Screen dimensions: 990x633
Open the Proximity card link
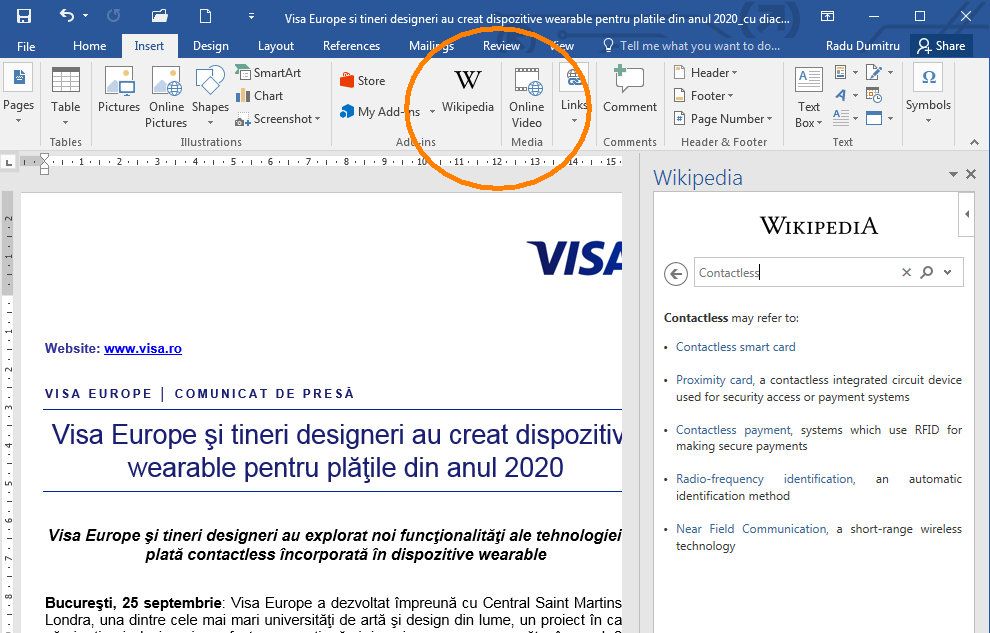[x=715, y=380]
